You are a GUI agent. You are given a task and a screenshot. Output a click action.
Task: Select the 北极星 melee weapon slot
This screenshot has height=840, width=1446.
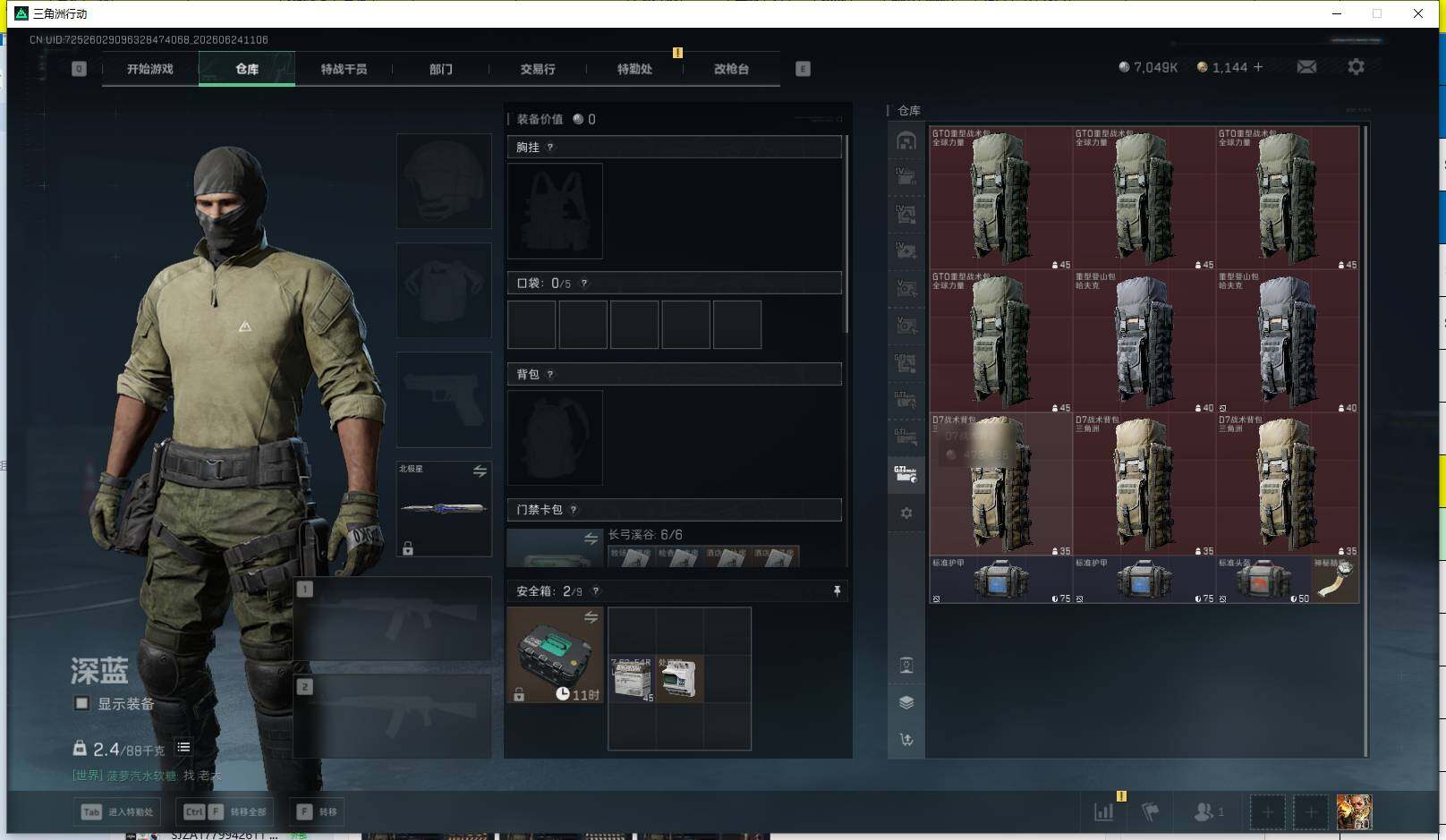[444, 508]
